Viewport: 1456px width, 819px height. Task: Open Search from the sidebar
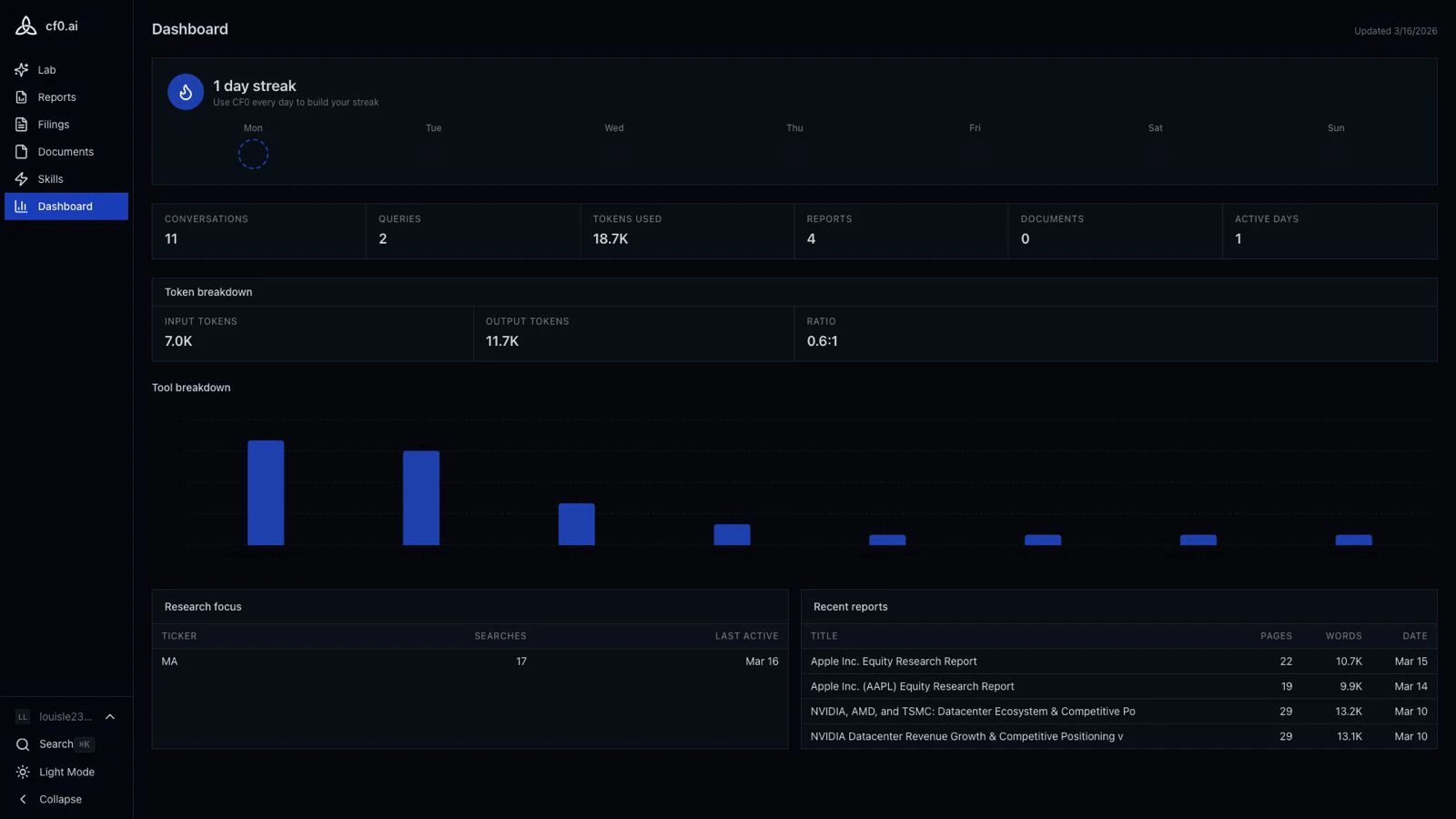click(56, 744)
